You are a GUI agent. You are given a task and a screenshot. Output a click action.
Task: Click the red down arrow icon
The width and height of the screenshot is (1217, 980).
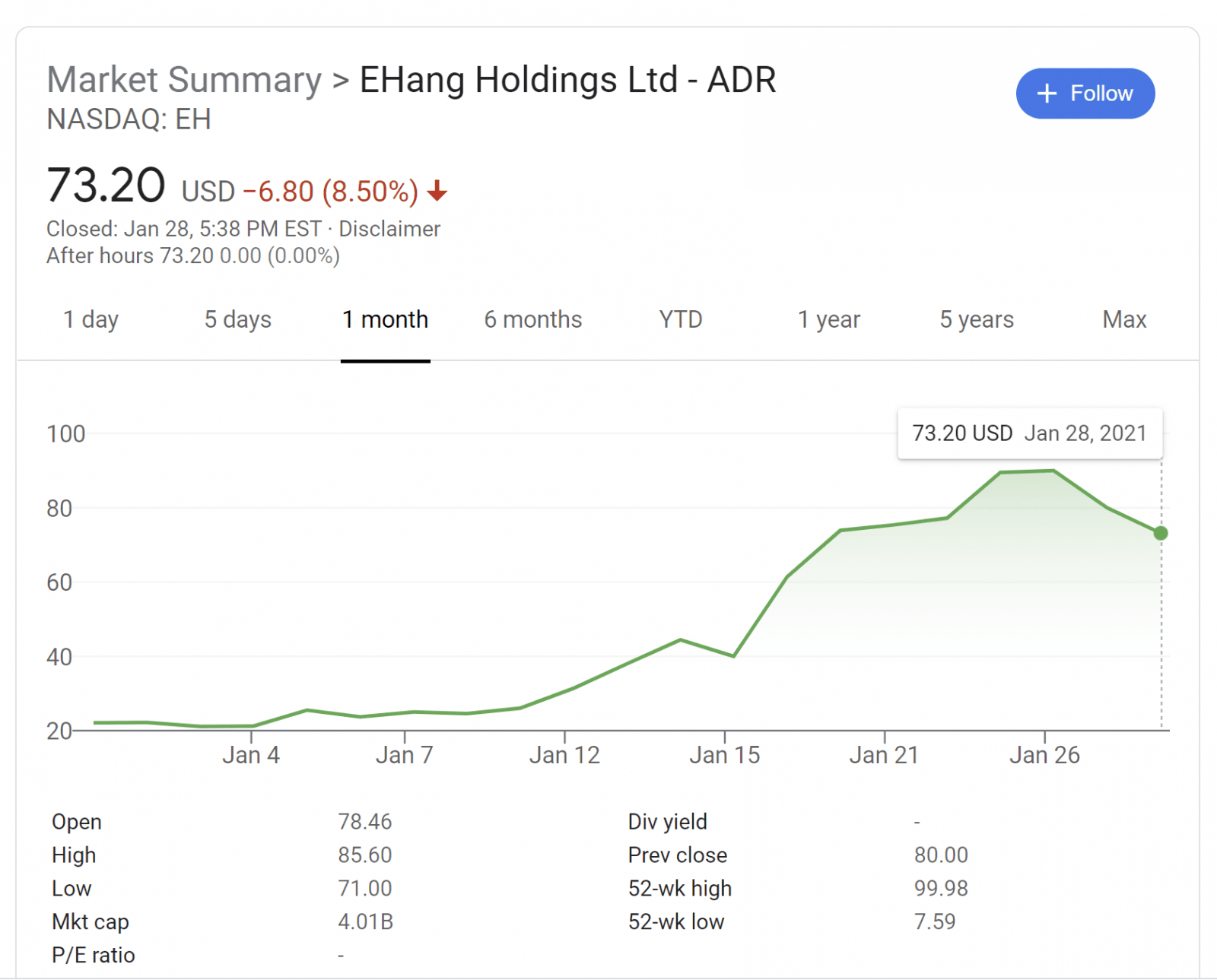point(437,191)
